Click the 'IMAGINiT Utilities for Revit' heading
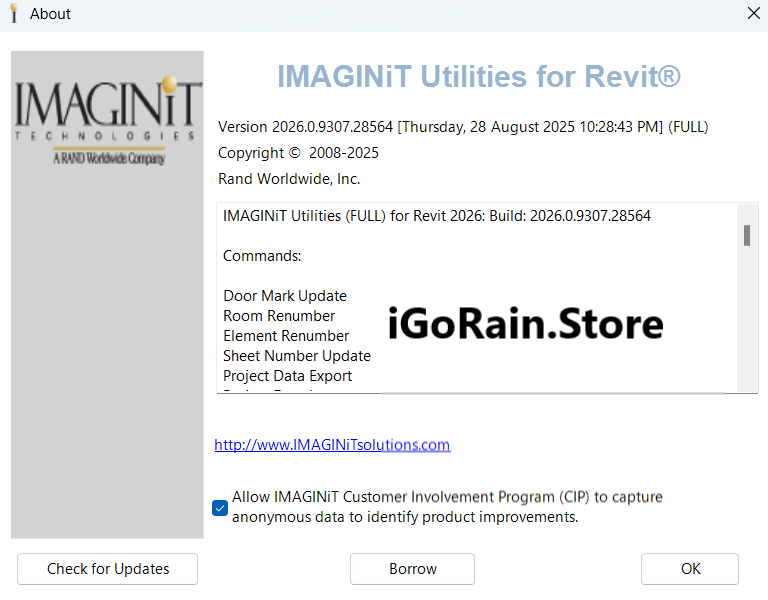Image resolution: width=768 pixels, height=600 pixels. [479, 76]
